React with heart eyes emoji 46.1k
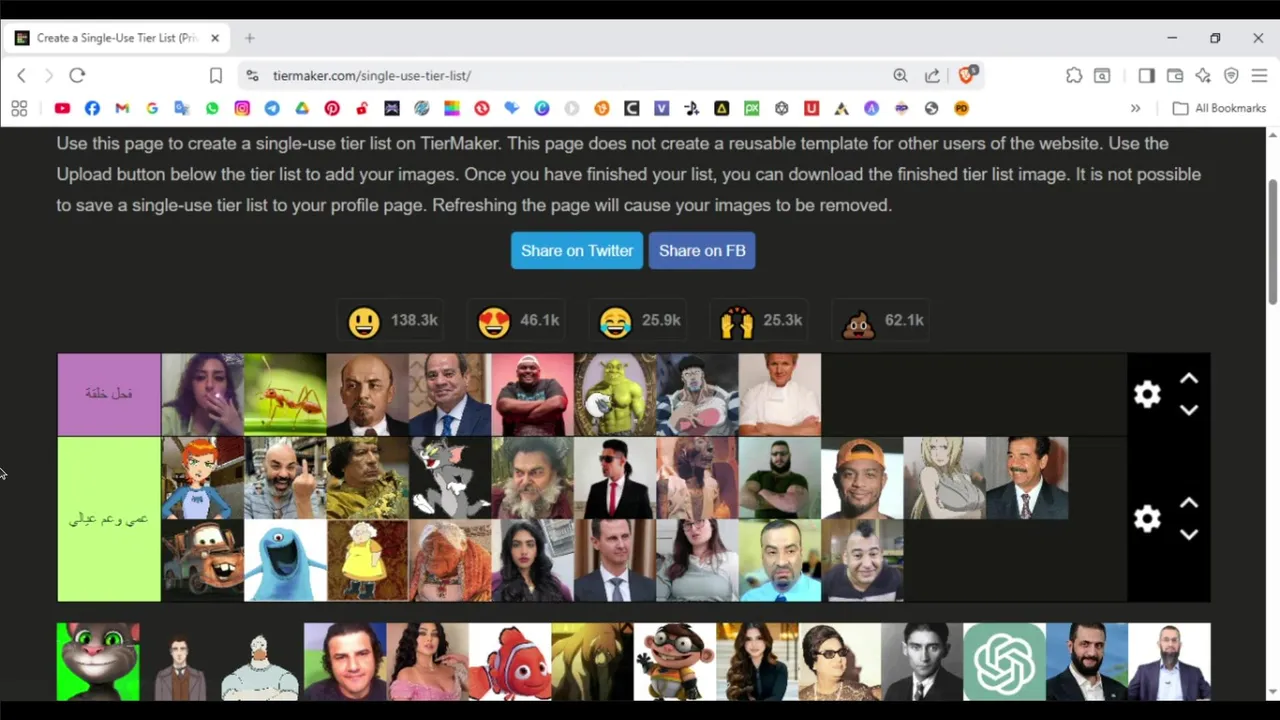This screenshot has width=1280, height=720. coord(518,321)
